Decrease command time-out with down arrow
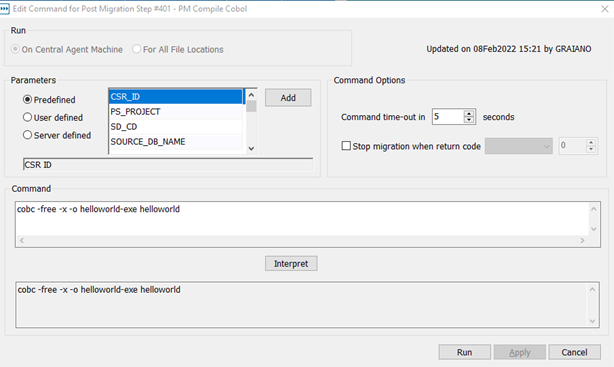614x367 pixels. click(x=469, y=120)
